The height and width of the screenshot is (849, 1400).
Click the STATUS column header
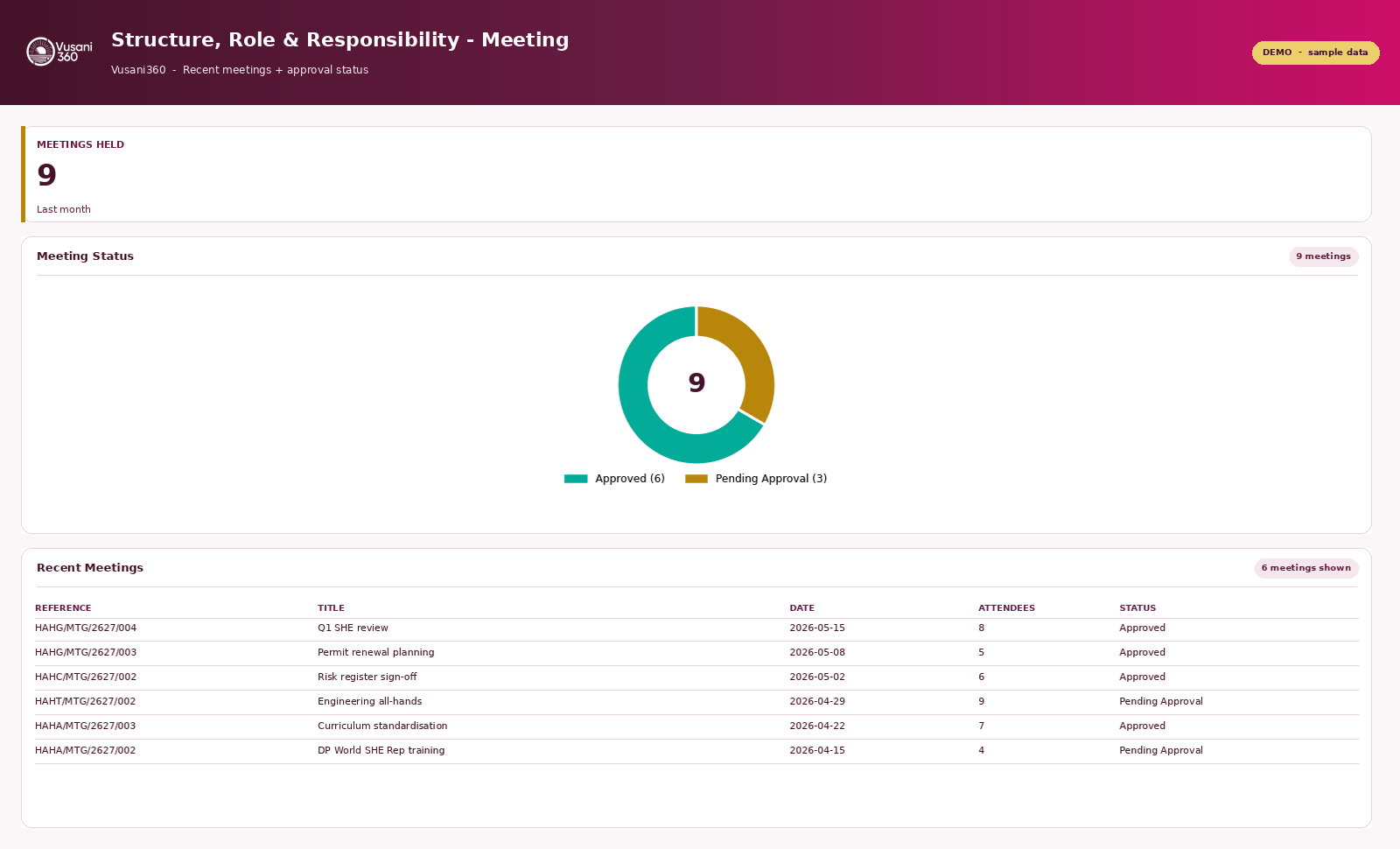[x=1137, y=608]
